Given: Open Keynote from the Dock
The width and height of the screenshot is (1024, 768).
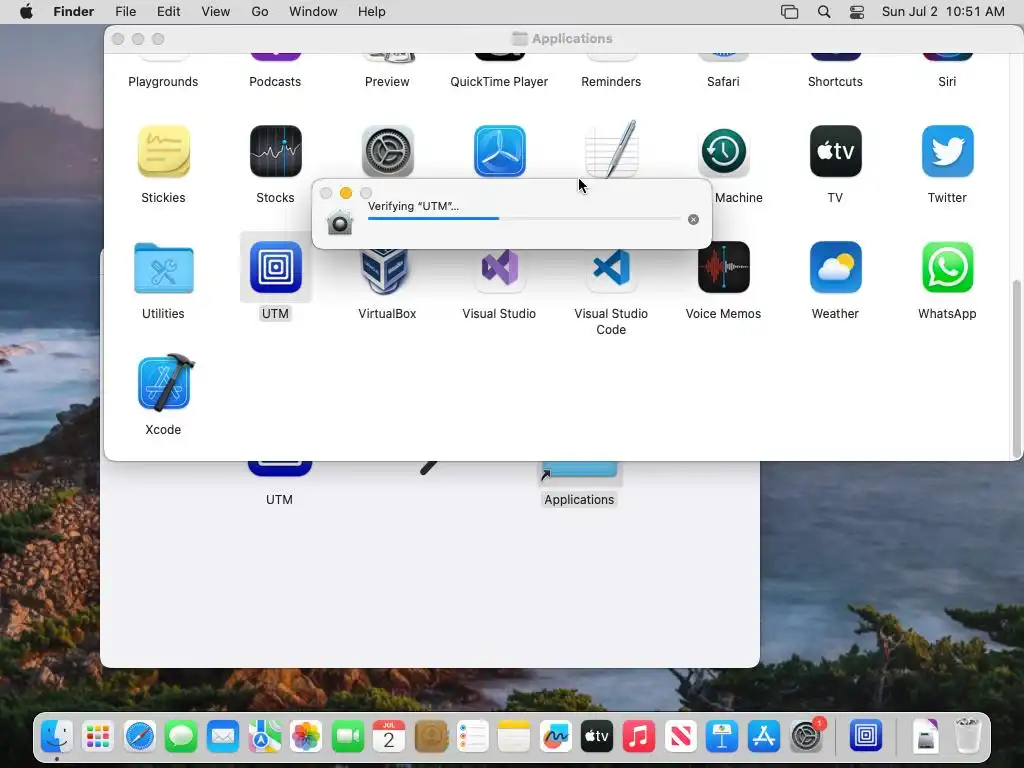Looking at the screenshot, I should (x=722, y=737).
